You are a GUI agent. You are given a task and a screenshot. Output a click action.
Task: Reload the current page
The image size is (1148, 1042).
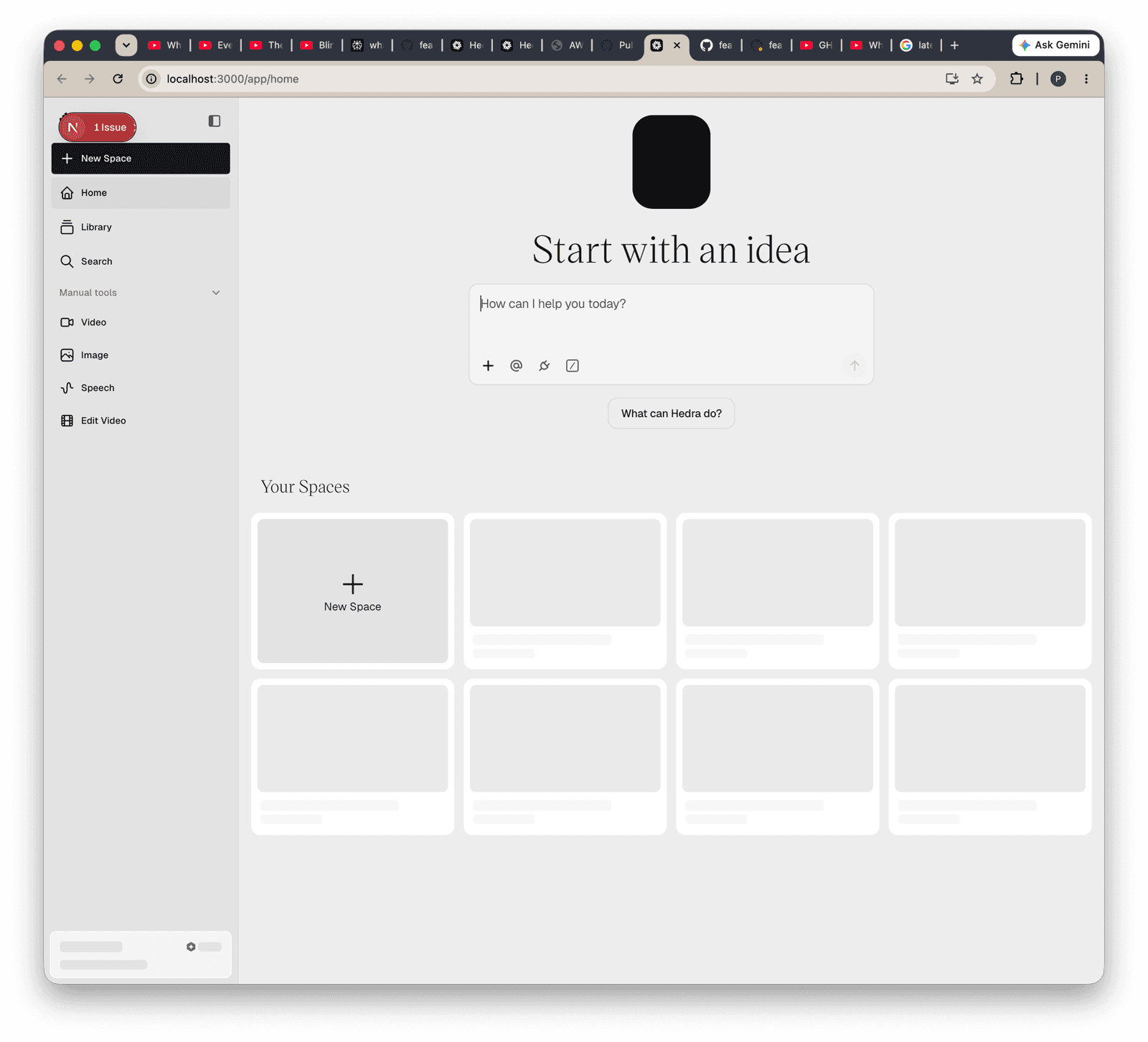(x=118, y=79)
